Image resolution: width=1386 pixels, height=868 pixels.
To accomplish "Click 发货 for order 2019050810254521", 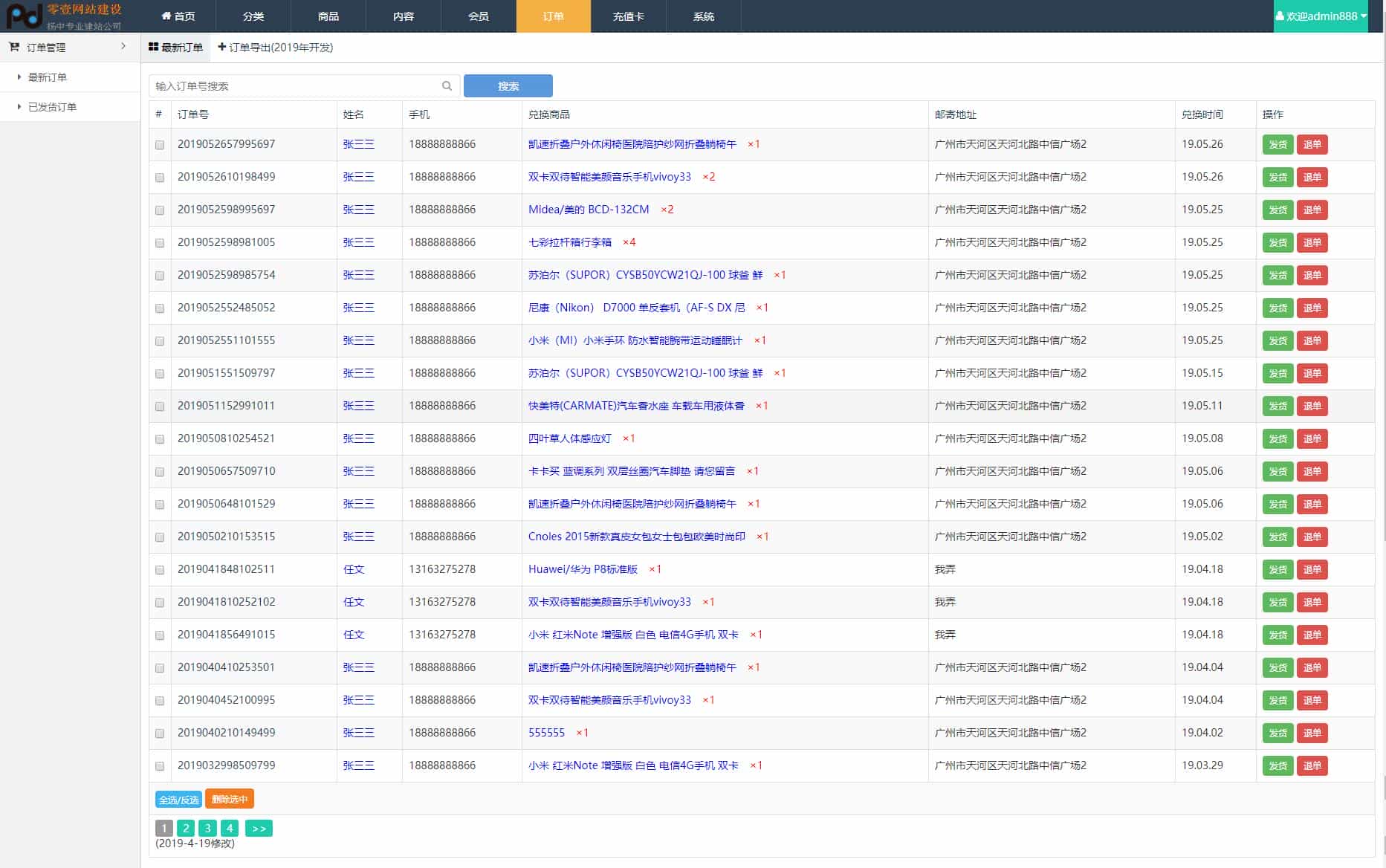I will (1277, 438).
